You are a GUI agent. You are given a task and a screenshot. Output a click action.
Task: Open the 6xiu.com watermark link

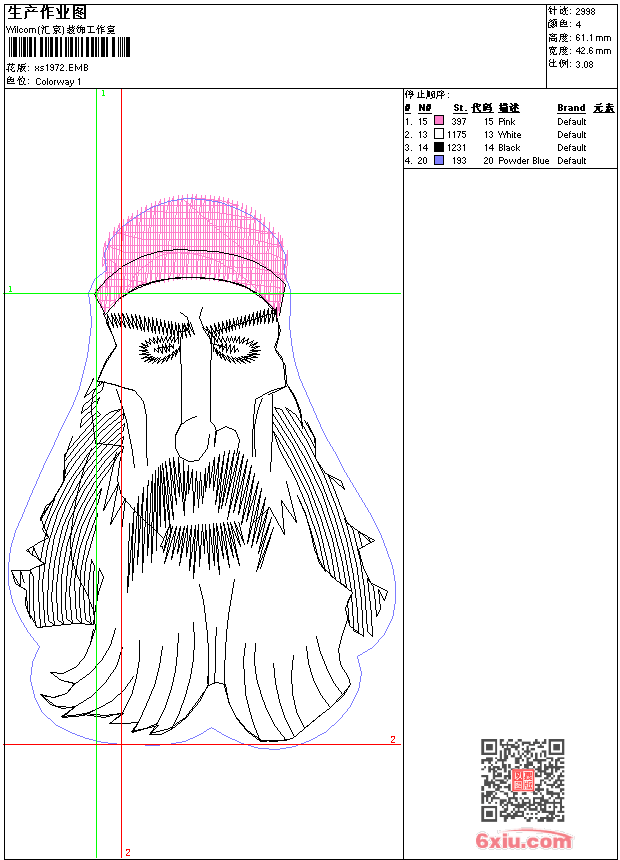pyautogui.click(x=524, y=841)
